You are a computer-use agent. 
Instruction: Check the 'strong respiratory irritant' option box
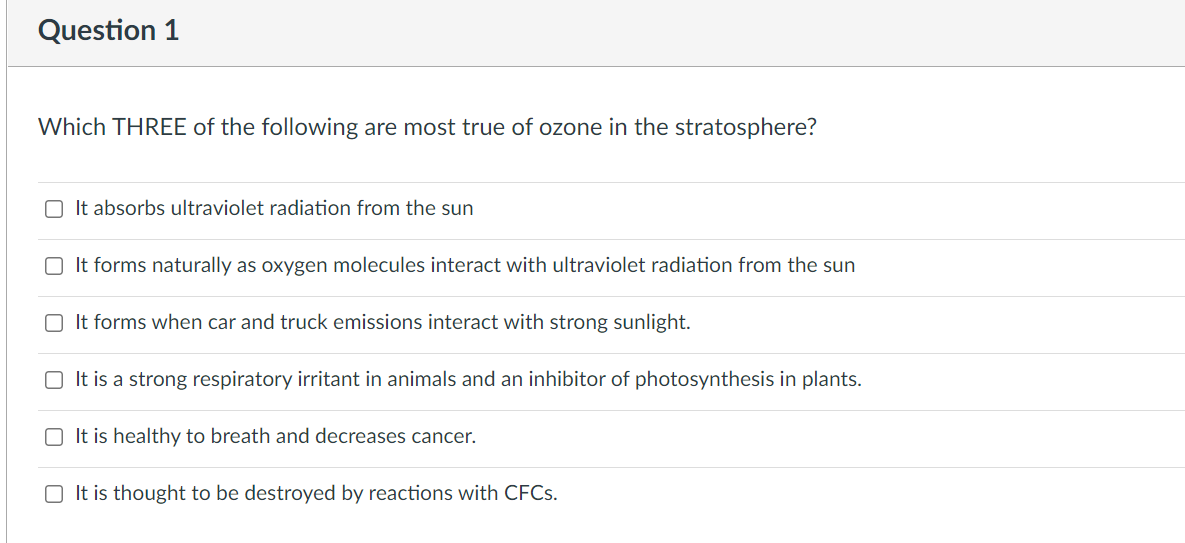pyautogui.click(x=53, y=380)
